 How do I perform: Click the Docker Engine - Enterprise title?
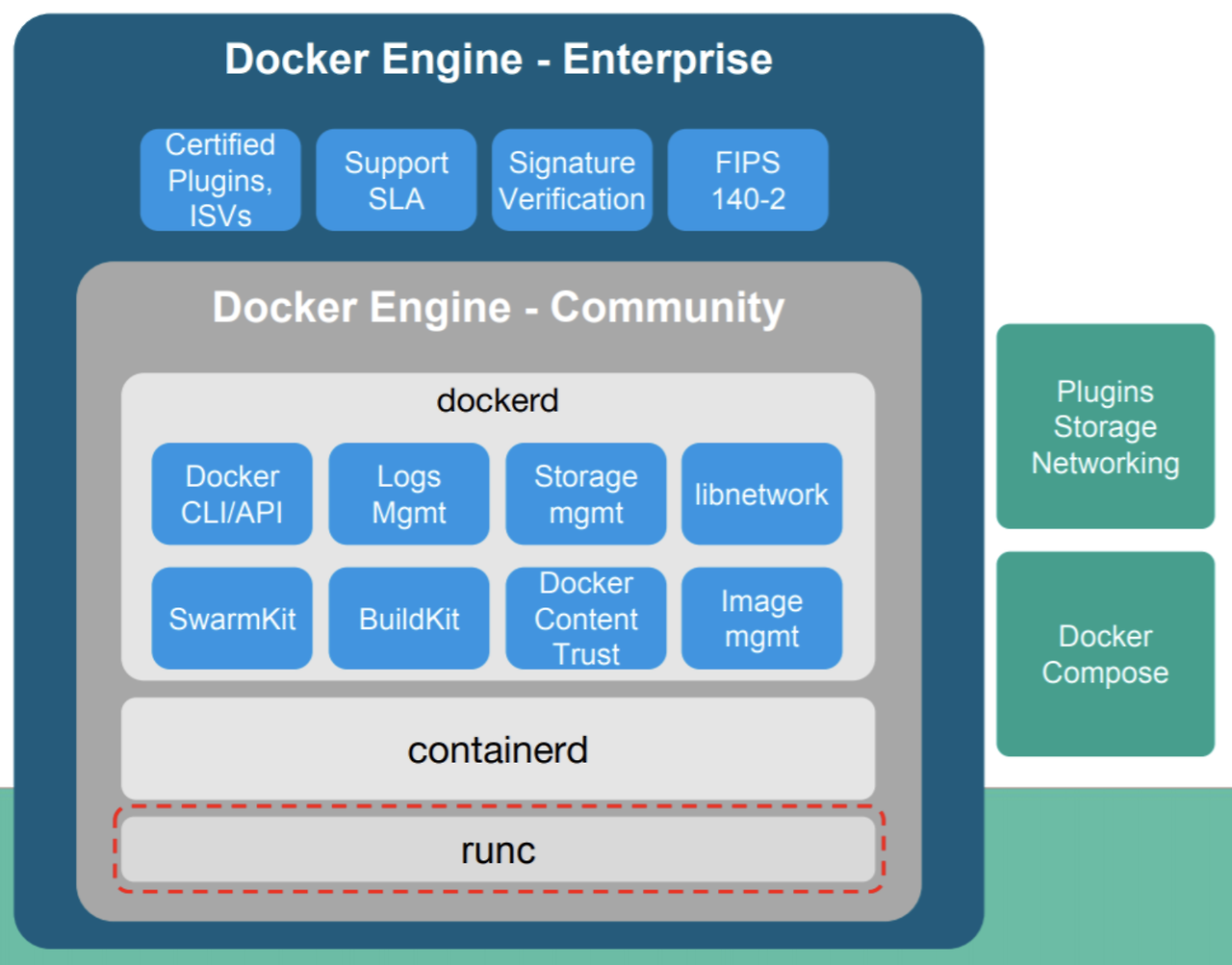(499, 59)
